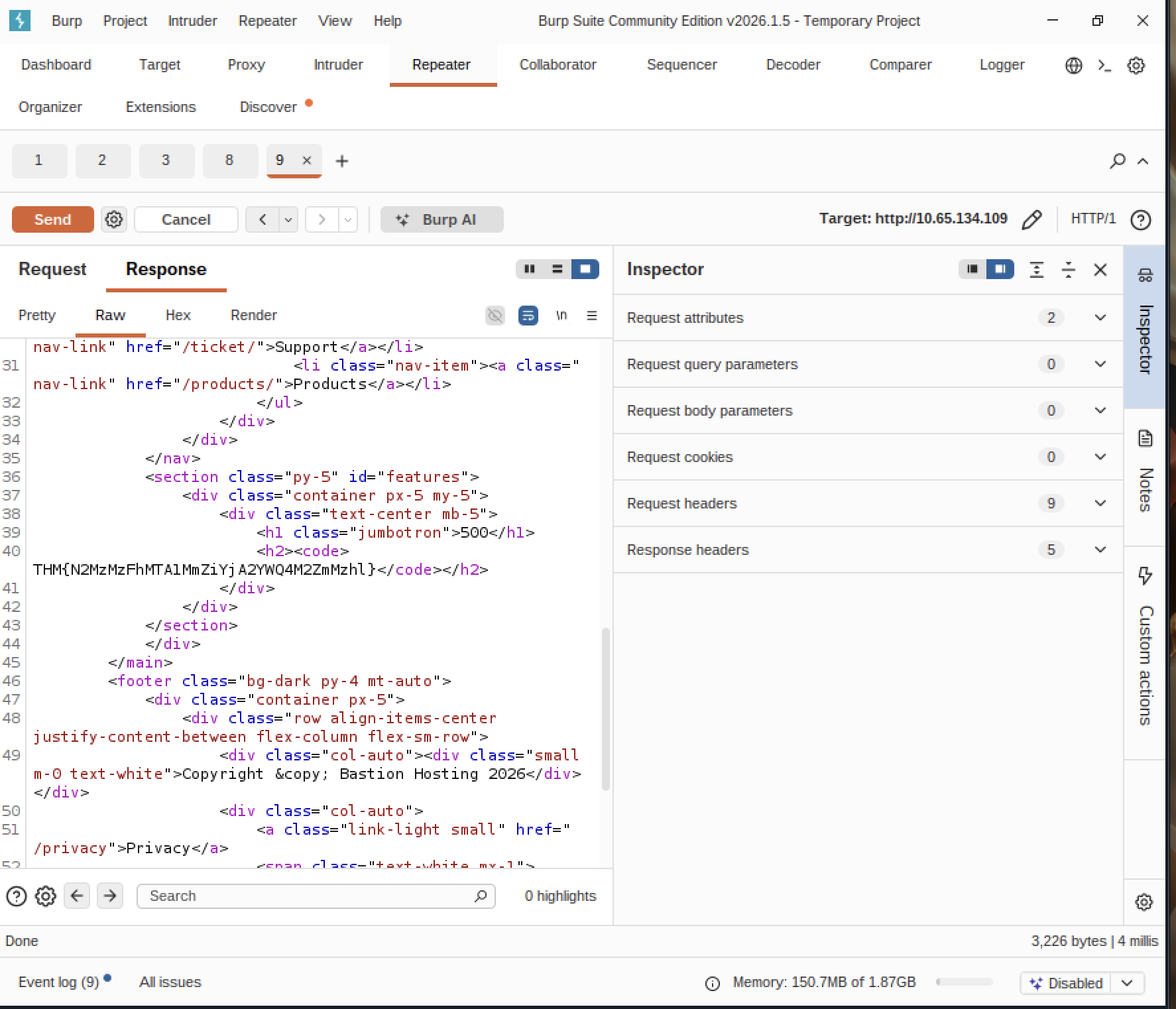Open Burp settings gear in the top tab bar

1136,65
